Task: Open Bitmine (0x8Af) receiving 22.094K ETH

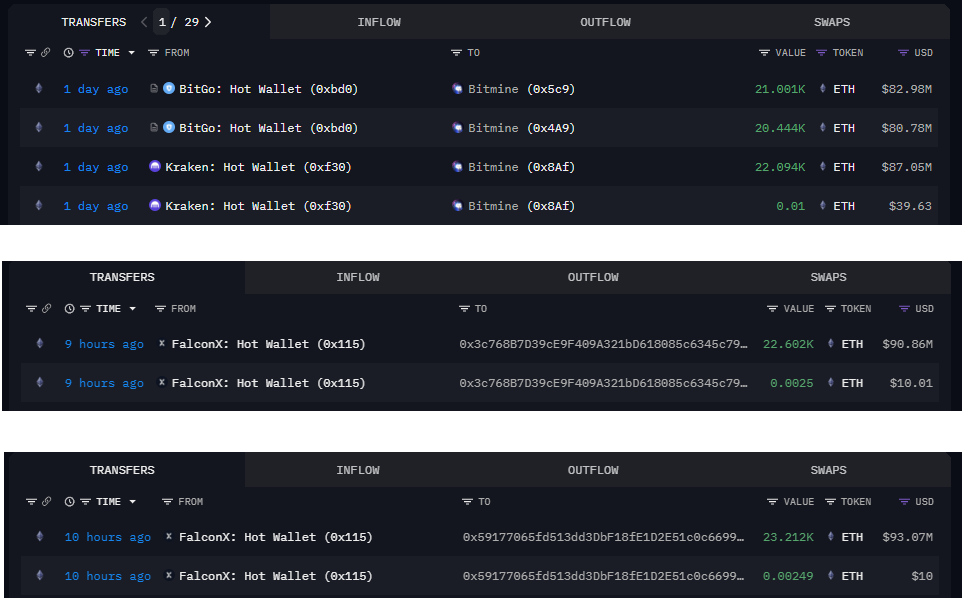Action: 521,167
